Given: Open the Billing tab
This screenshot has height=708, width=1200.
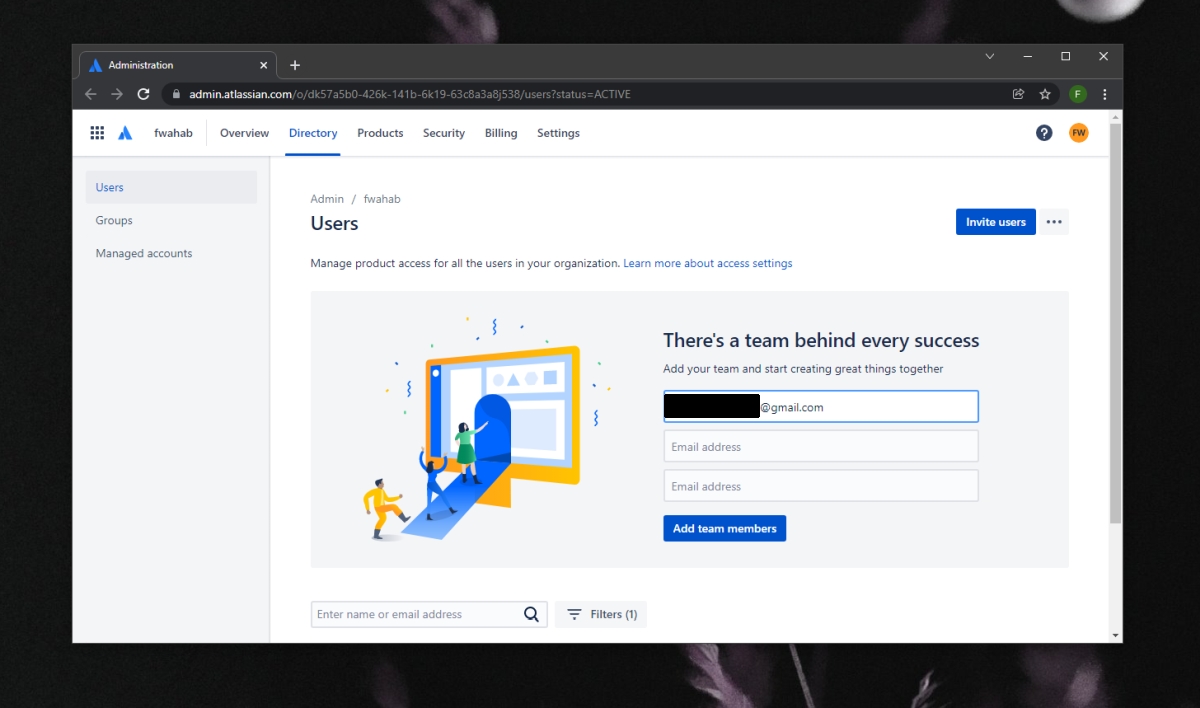Looking at the screenshot, I should [501, 133].
